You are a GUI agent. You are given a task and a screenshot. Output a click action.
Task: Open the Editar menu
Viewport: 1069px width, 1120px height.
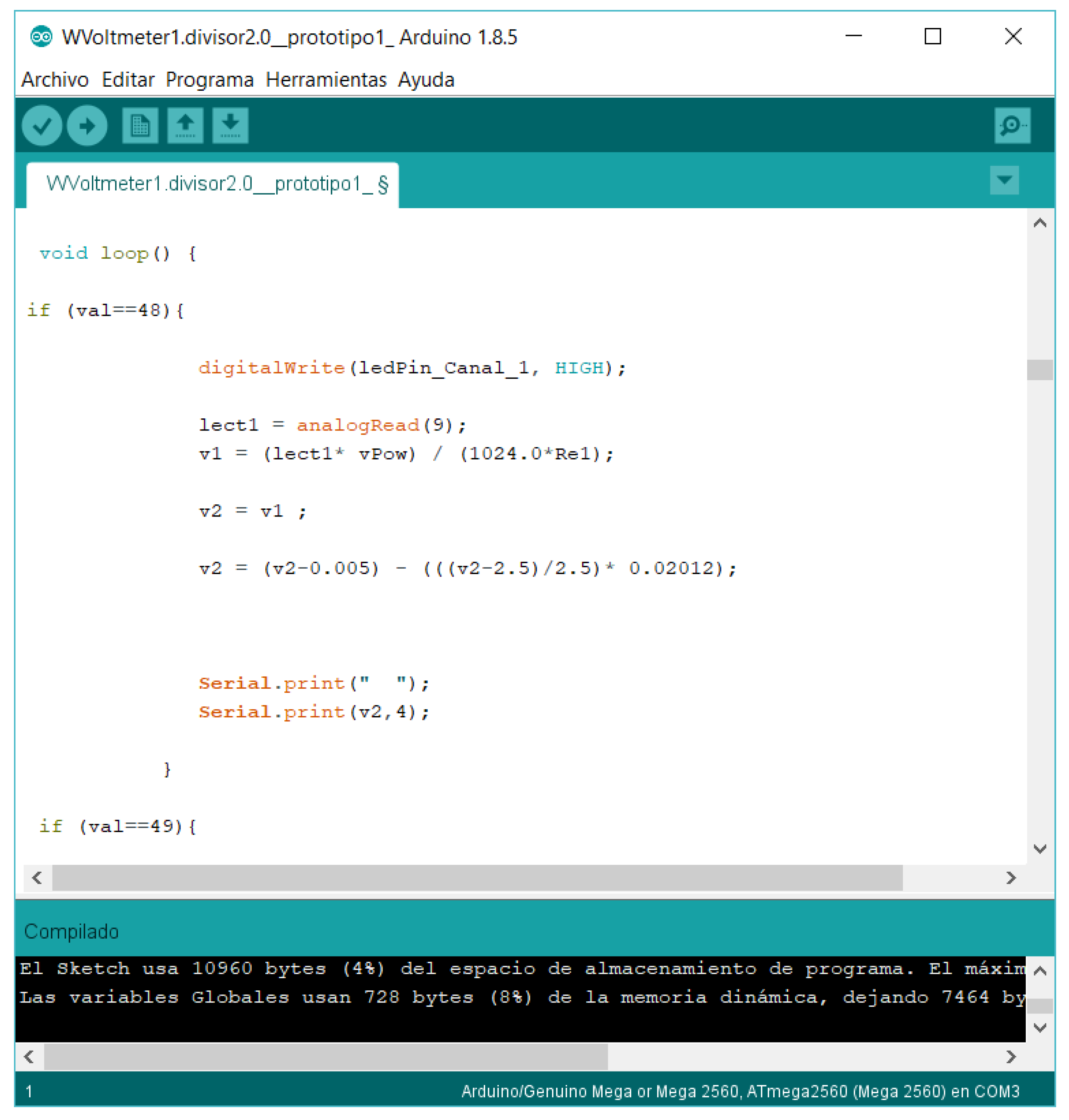128,80
